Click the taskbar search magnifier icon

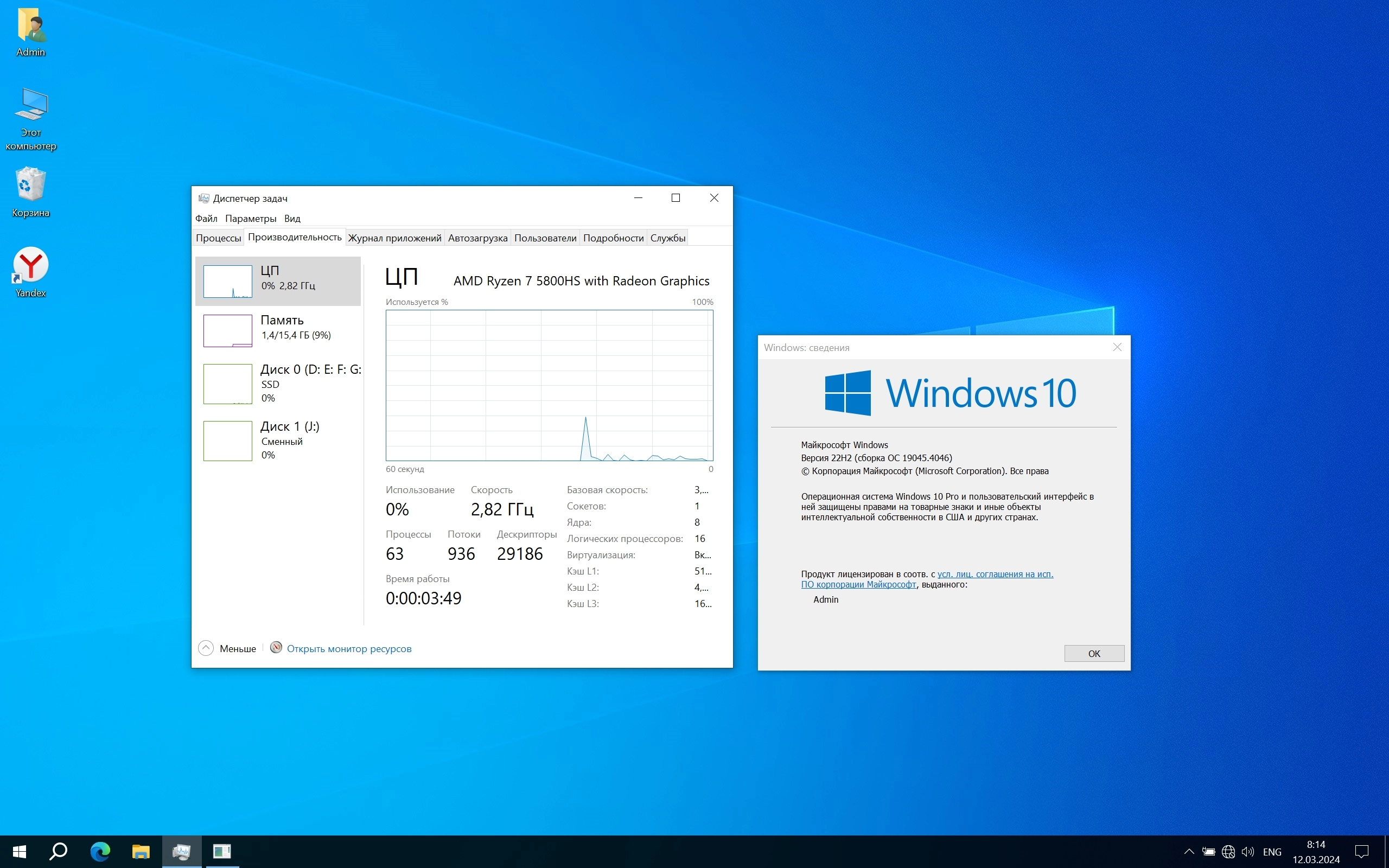click(x=58, y=851)
